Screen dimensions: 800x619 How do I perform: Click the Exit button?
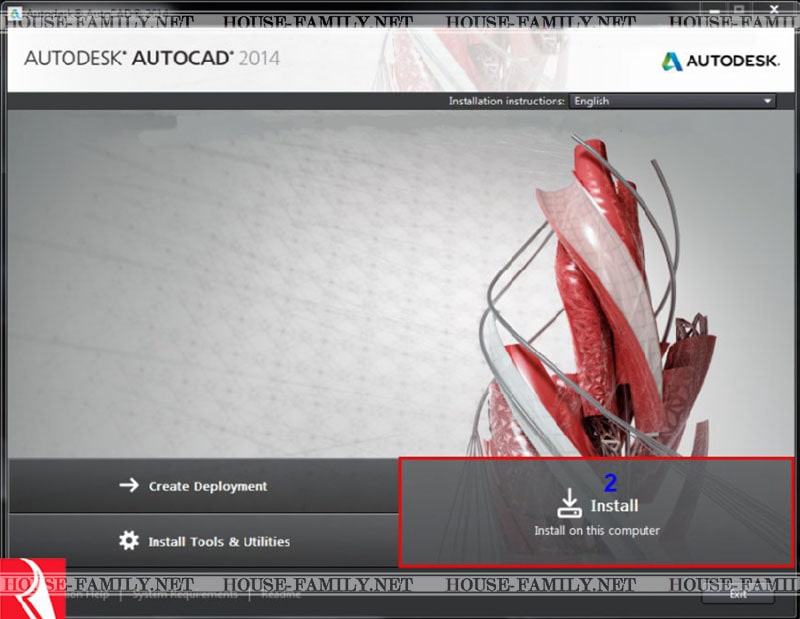click(738, 594)
